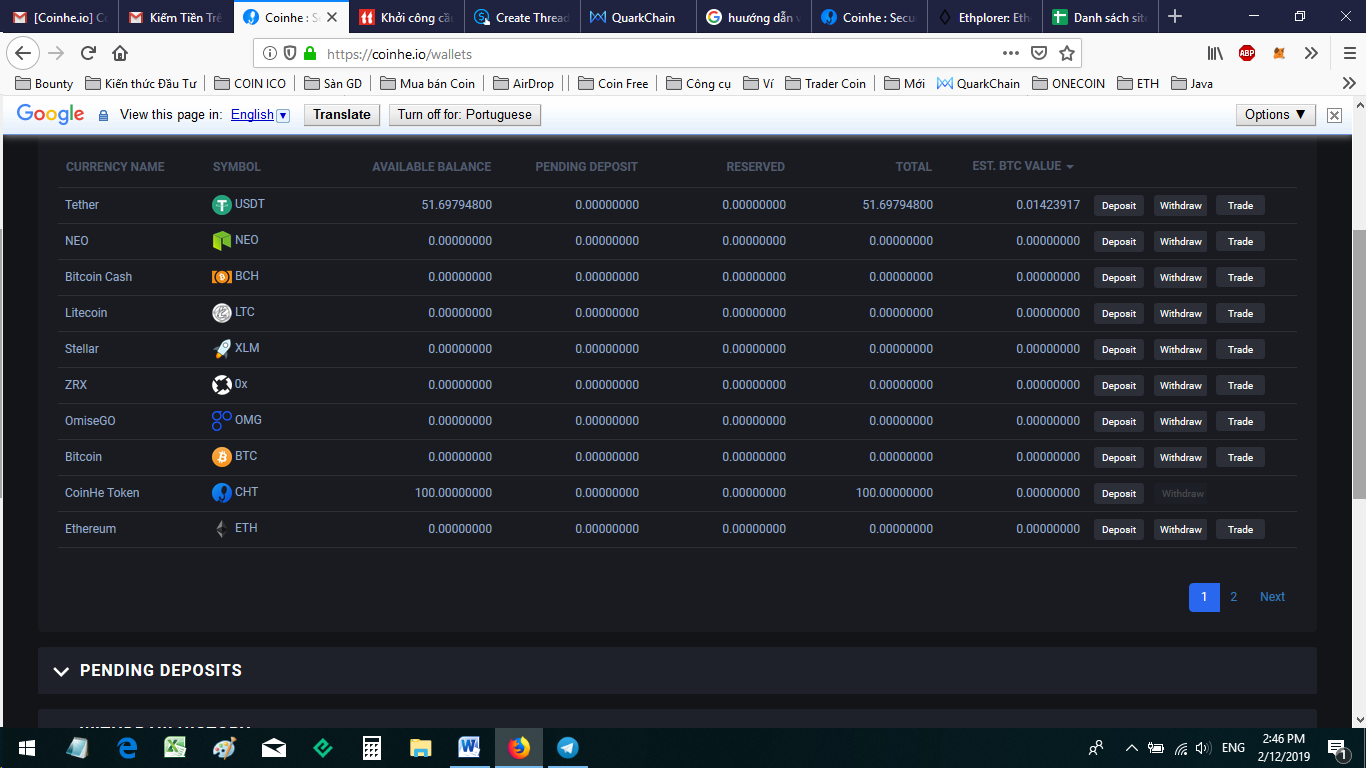Switch to the QuarkChain browser tab

coord(636,17)
